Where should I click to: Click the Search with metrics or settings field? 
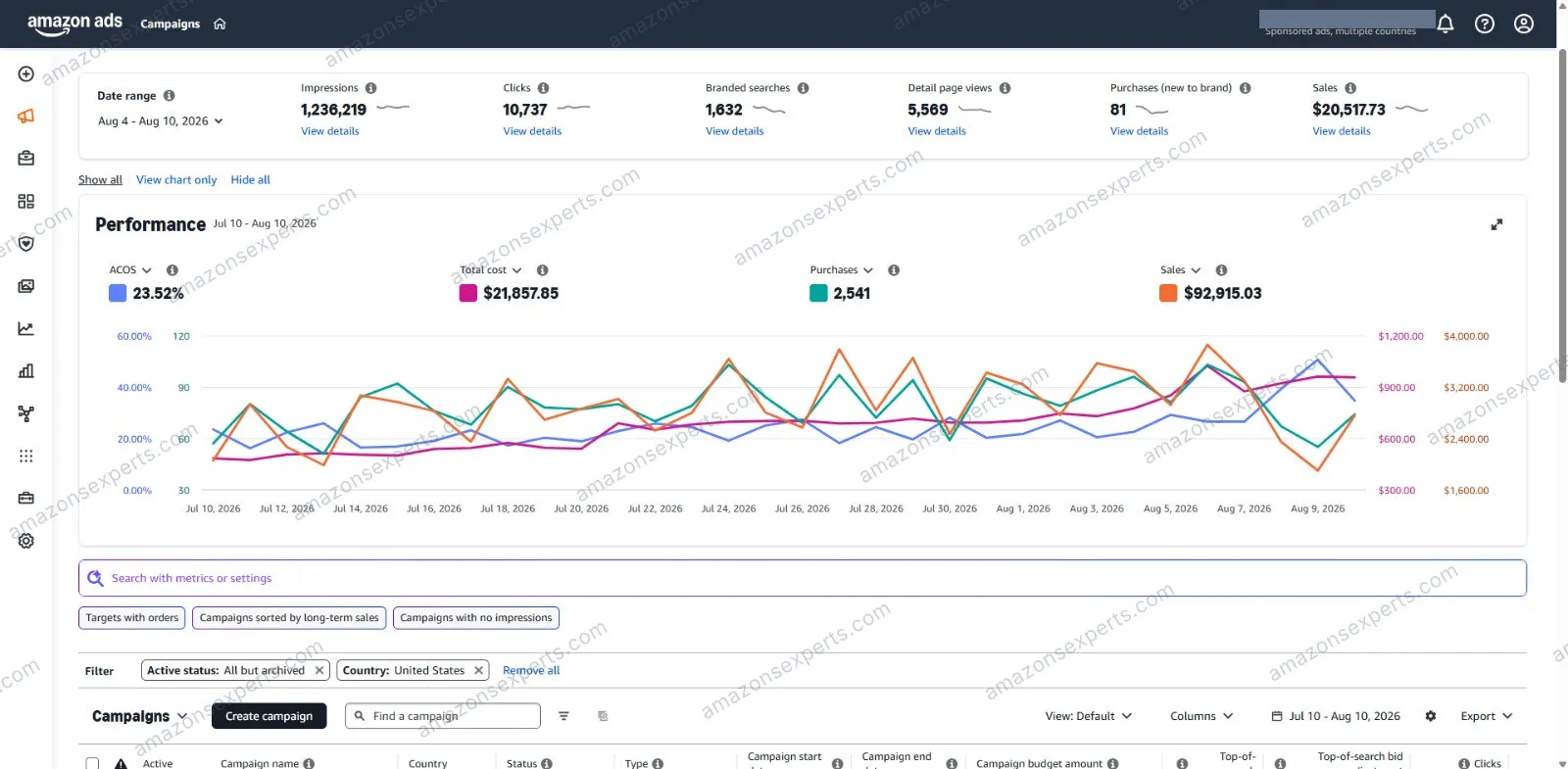pos(803,578)
